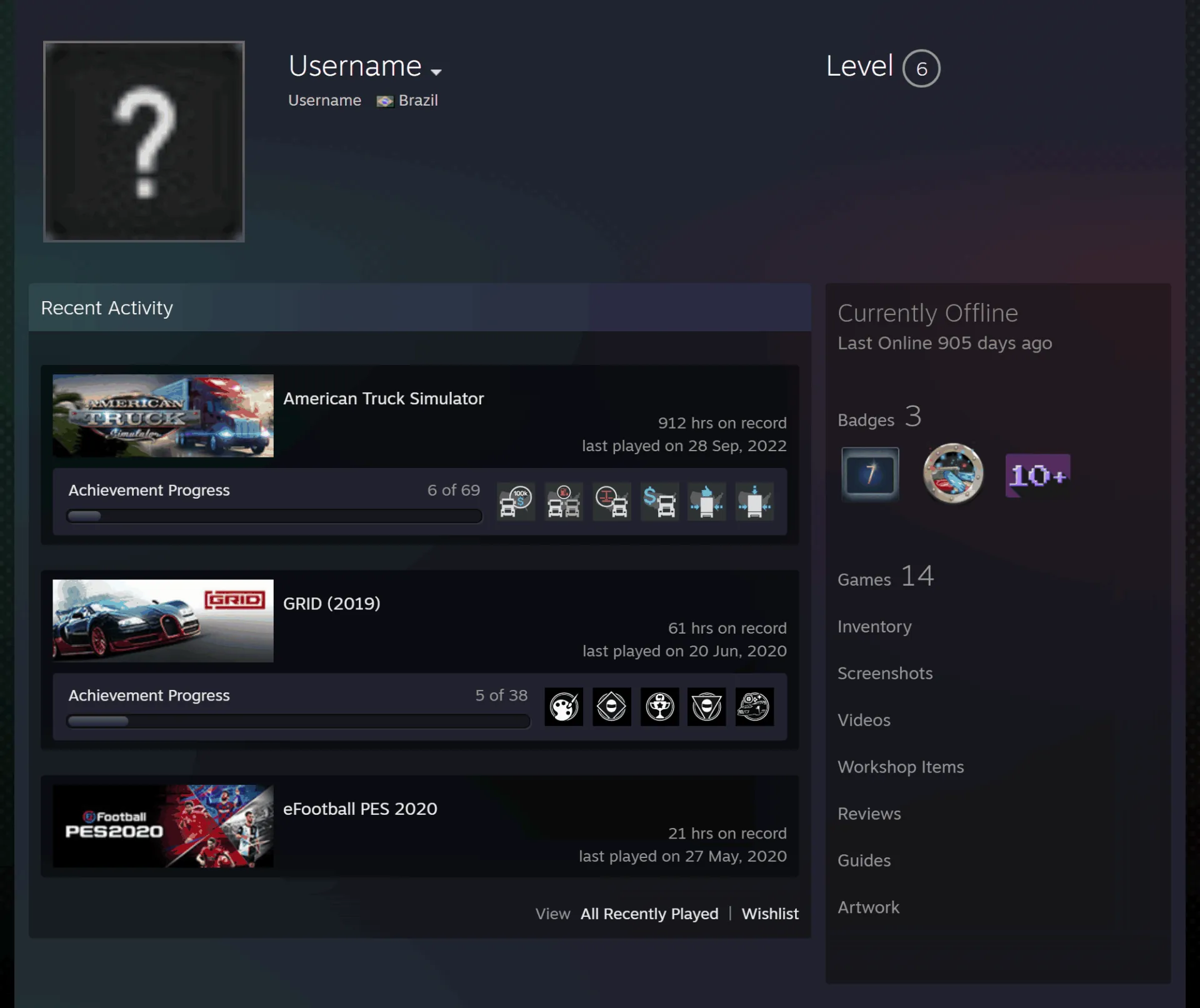
Task: Click the GRID achievement progress bar
Action: click(298, 721)
